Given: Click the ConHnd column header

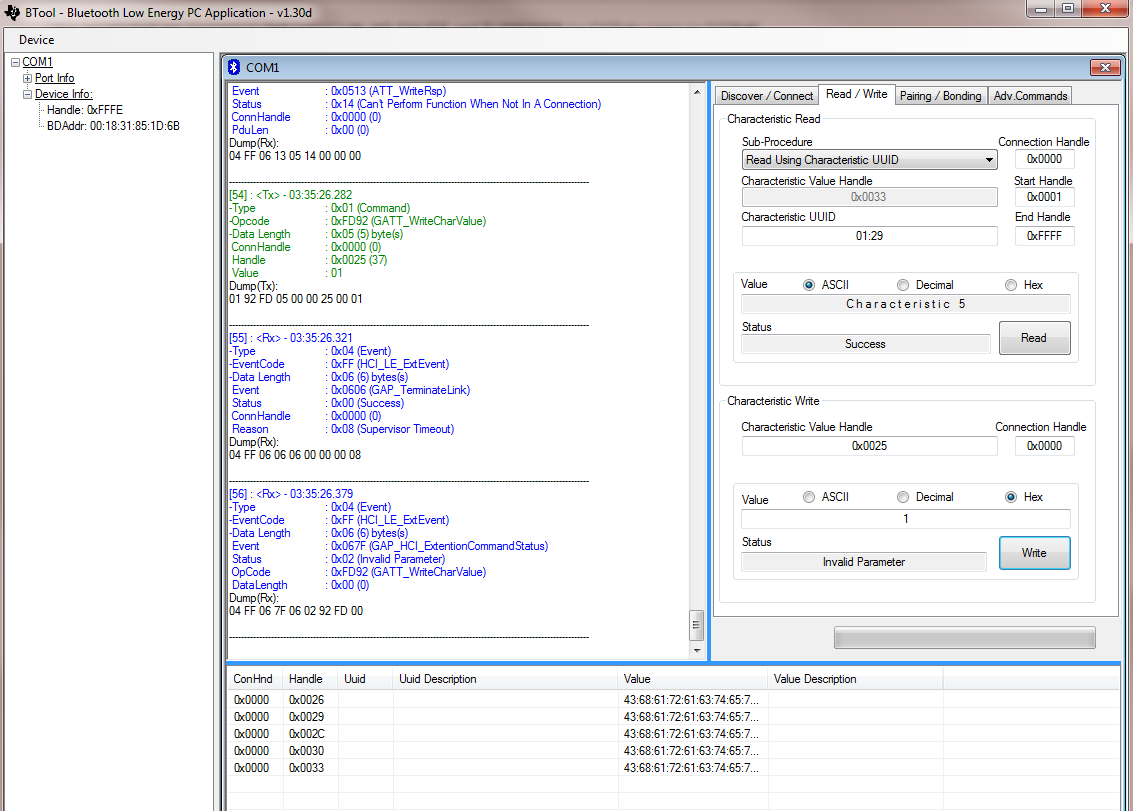Looking at the screenshot, I should 253,679.
